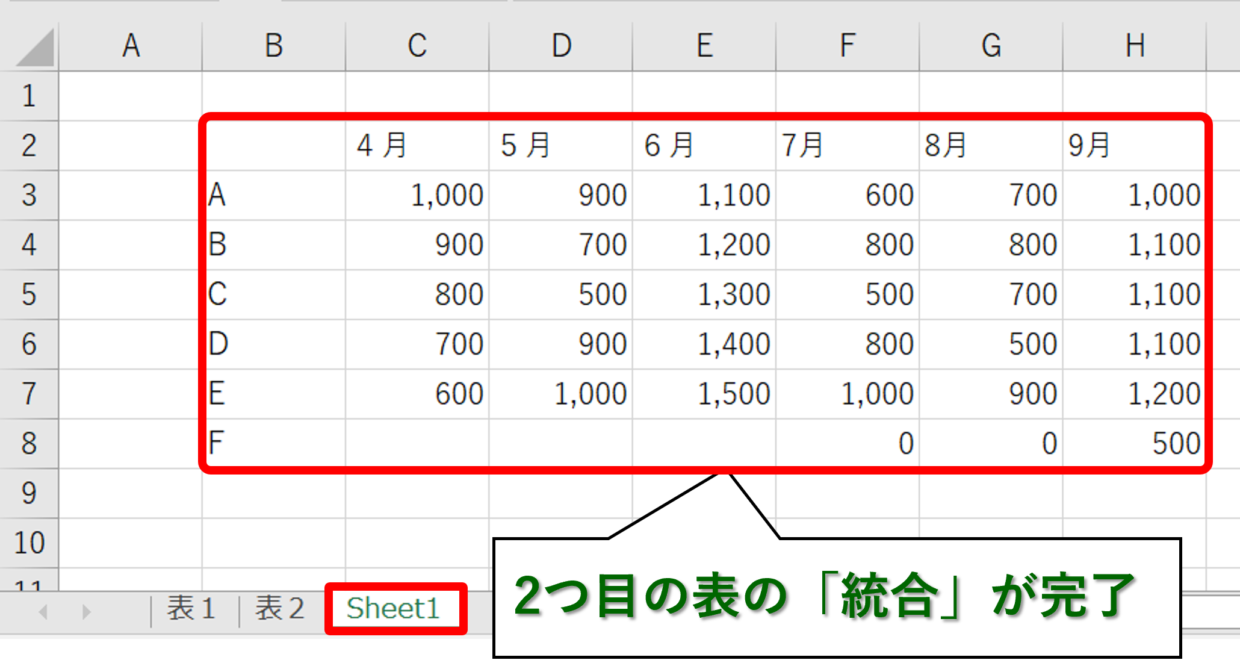Screen dimensions: 1240x663
Task: Click the 7月 header cell
Action: coord(848,146)
